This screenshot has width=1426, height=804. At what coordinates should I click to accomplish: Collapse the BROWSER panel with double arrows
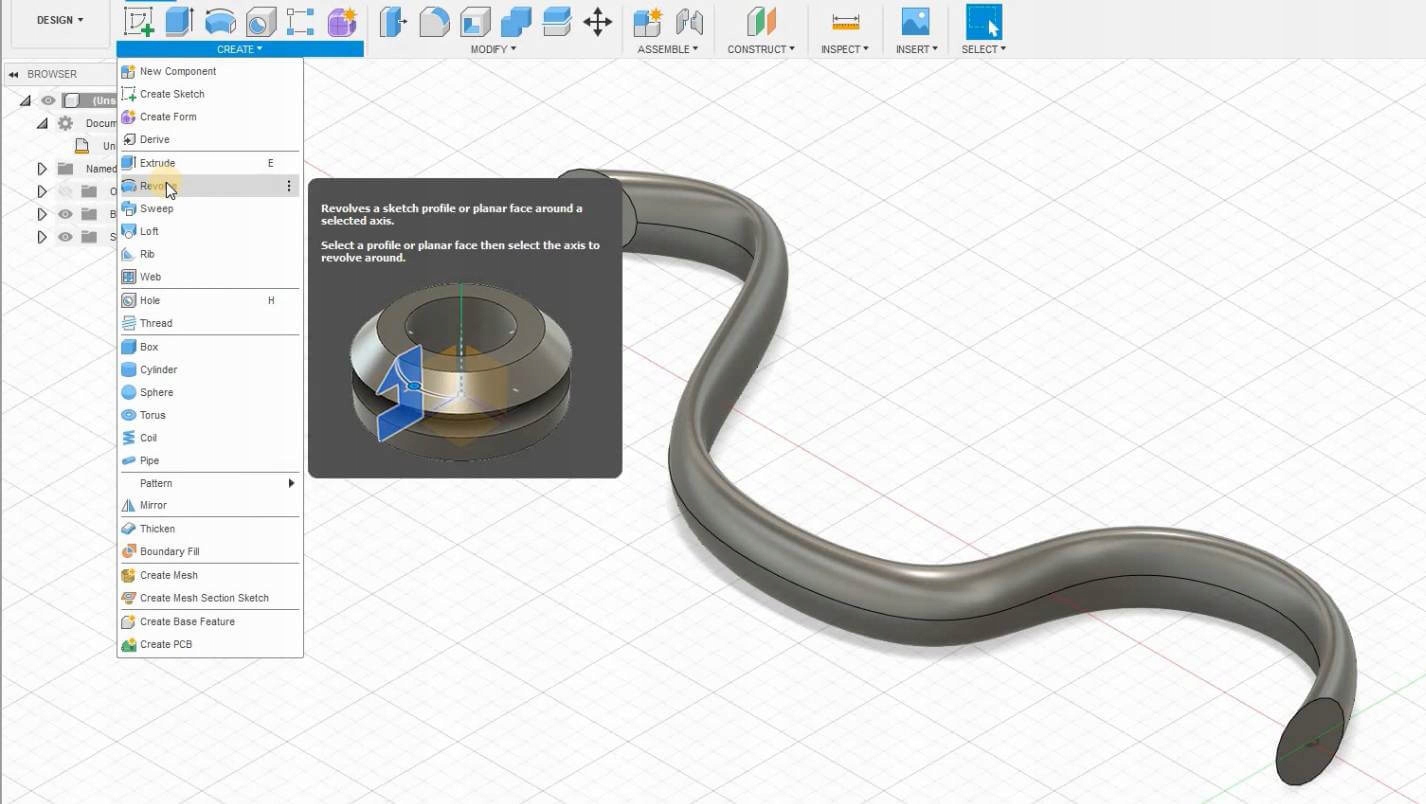[14, 74]
